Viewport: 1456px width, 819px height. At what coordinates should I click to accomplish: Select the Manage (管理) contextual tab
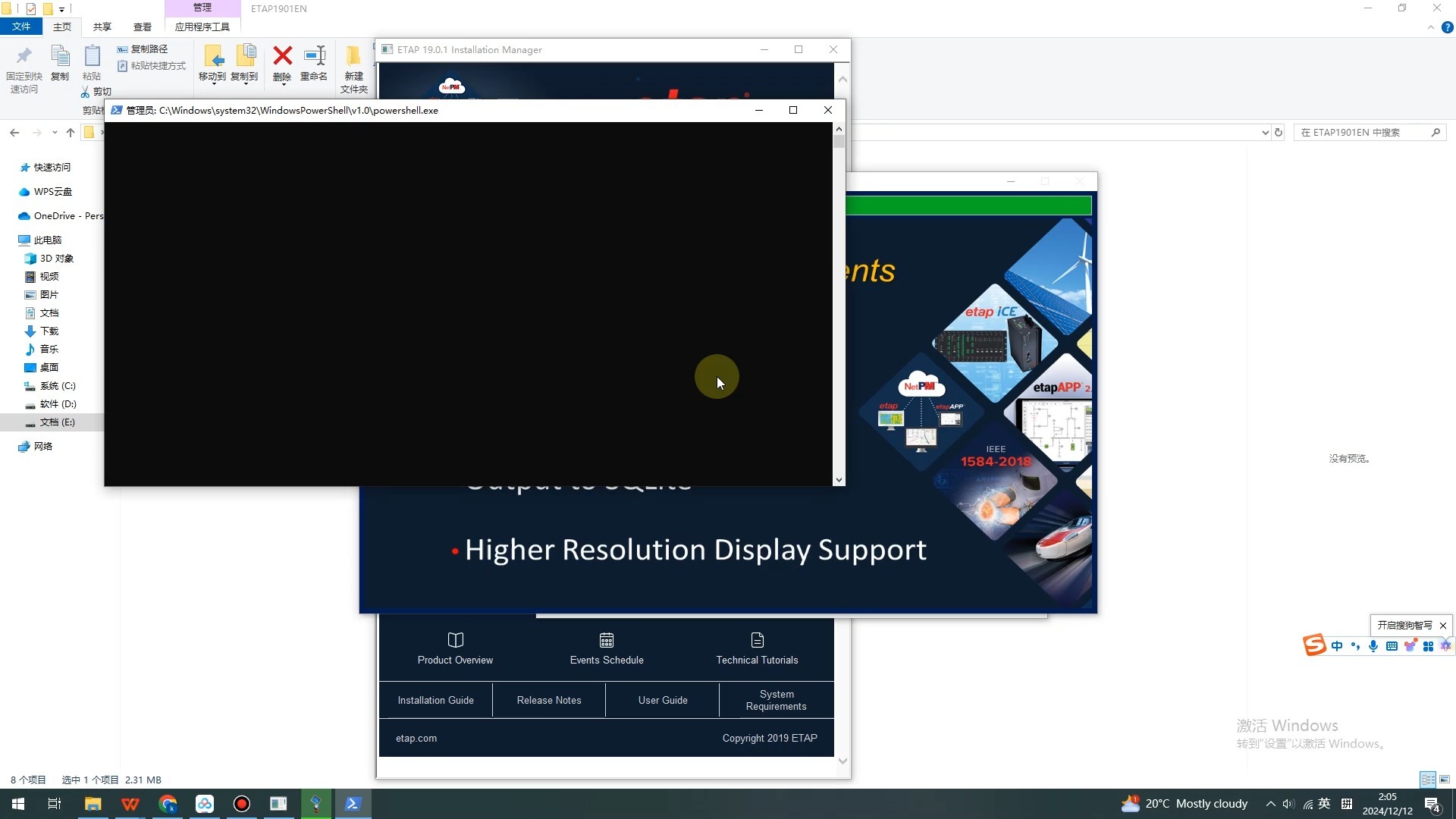[202, 8]
